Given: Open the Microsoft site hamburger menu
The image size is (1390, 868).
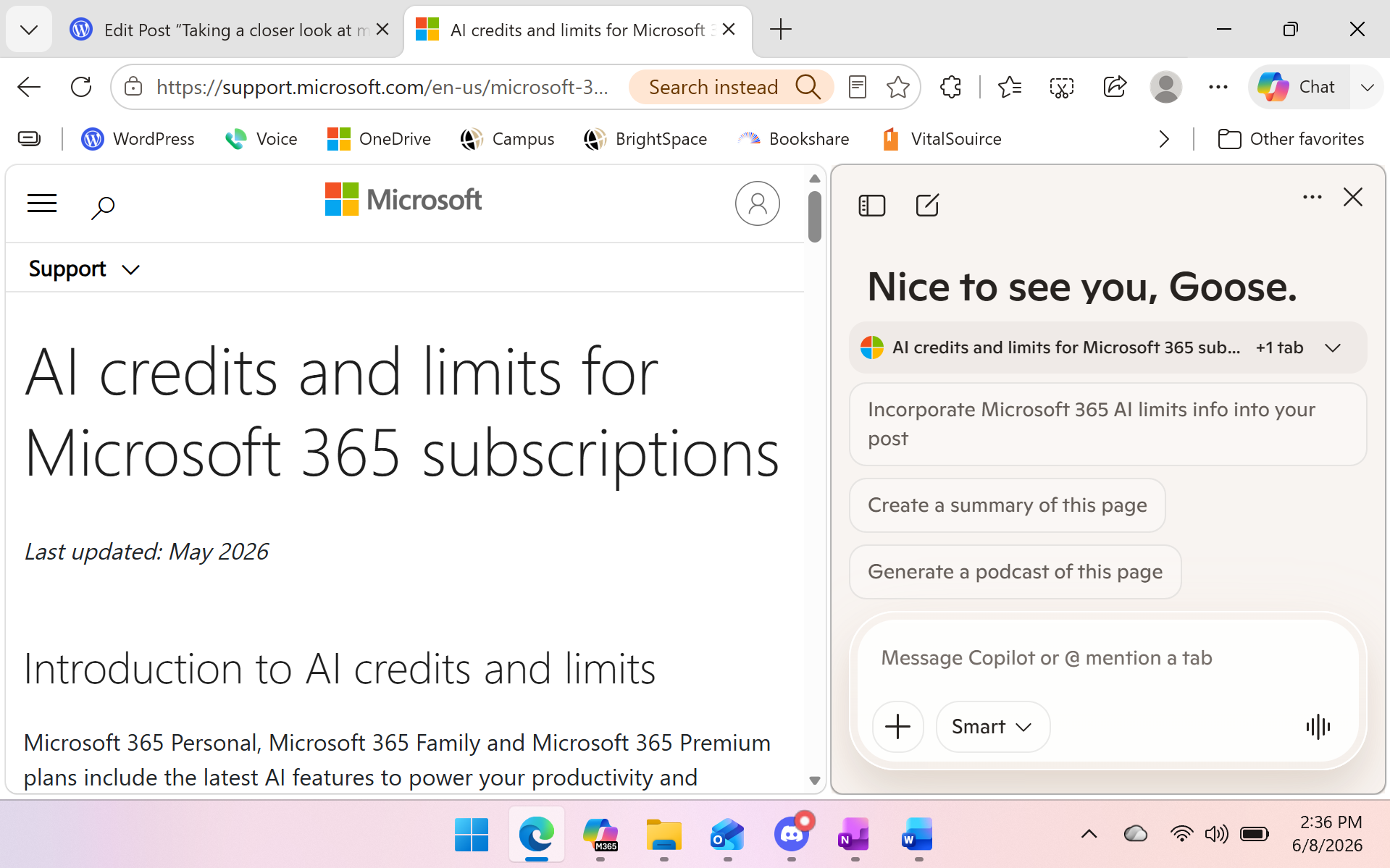Looking at the screenshot, I should point(42,203).
